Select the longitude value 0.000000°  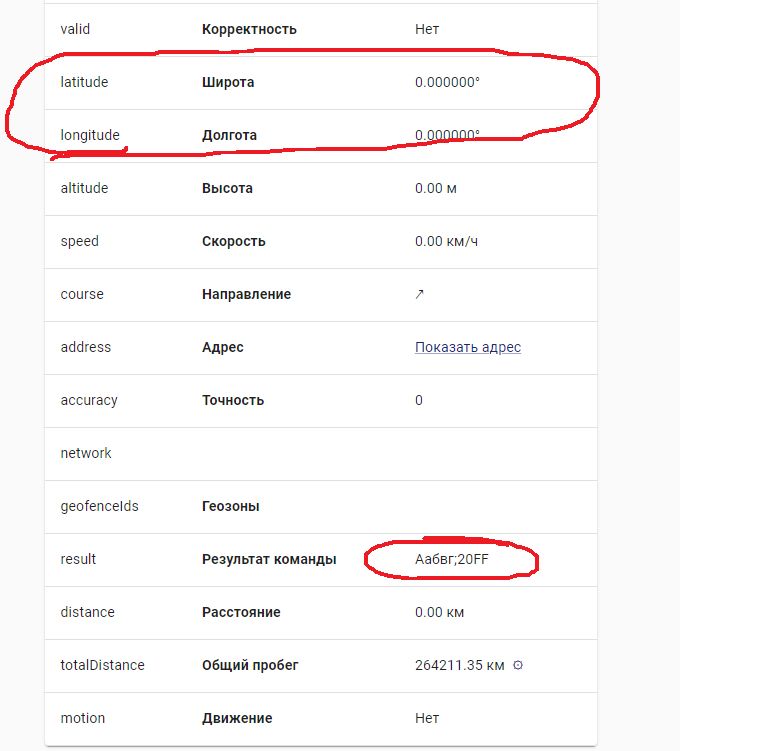pos(447,135)
